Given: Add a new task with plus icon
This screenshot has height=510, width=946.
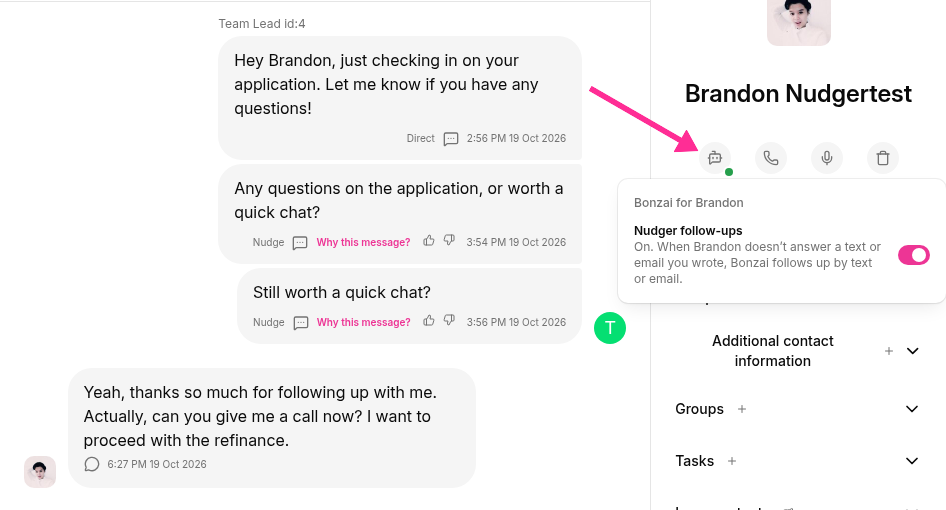Looking at the screenshot, I should [x=732, y=461].
